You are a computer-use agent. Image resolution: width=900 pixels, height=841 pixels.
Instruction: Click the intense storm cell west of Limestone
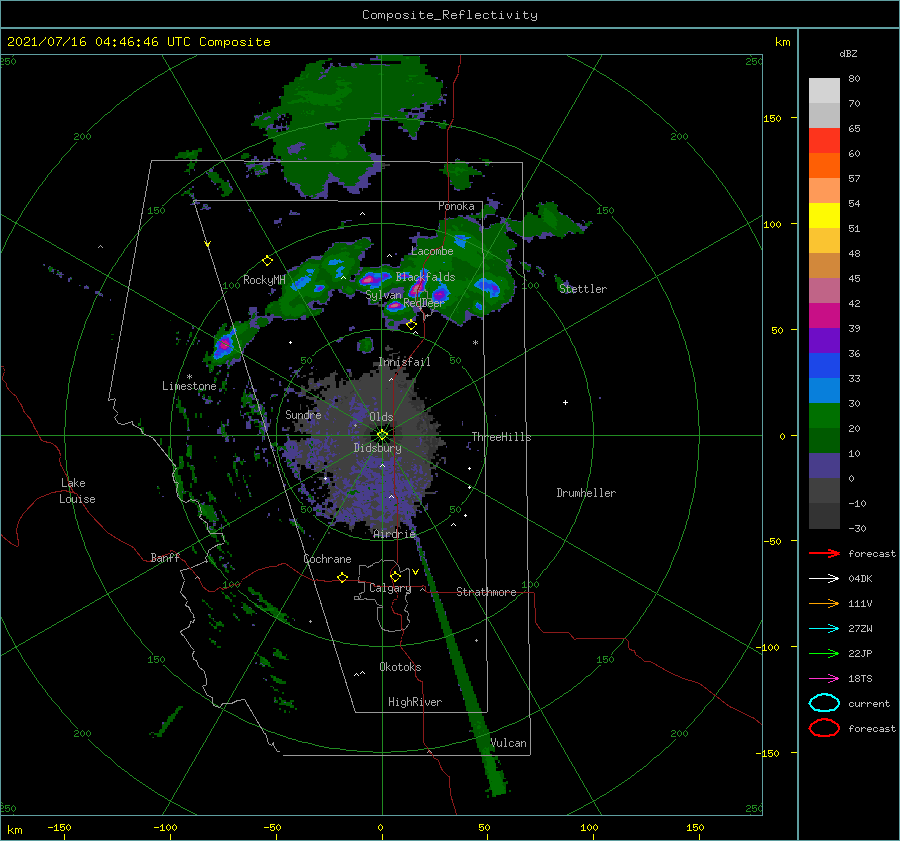224,346
